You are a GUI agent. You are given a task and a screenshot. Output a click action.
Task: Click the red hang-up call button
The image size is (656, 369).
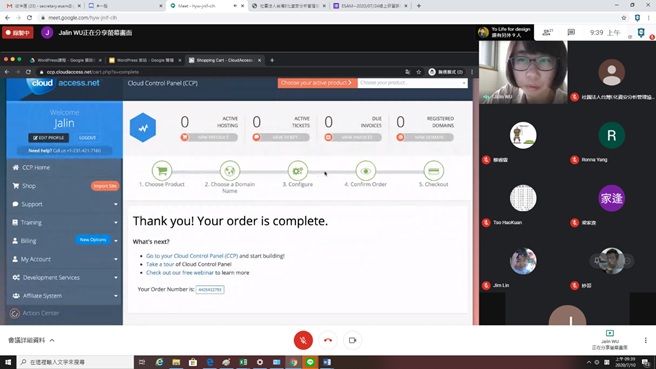click(x=328, y=340)
